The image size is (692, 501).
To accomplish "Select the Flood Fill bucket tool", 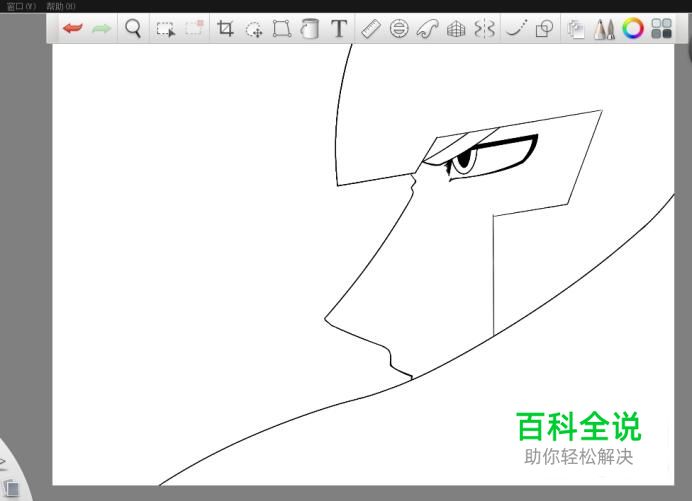I will pos(310,29).
